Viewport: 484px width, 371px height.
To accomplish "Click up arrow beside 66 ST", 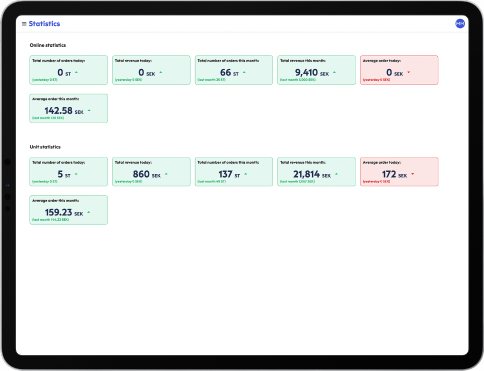I will [244, 72].
